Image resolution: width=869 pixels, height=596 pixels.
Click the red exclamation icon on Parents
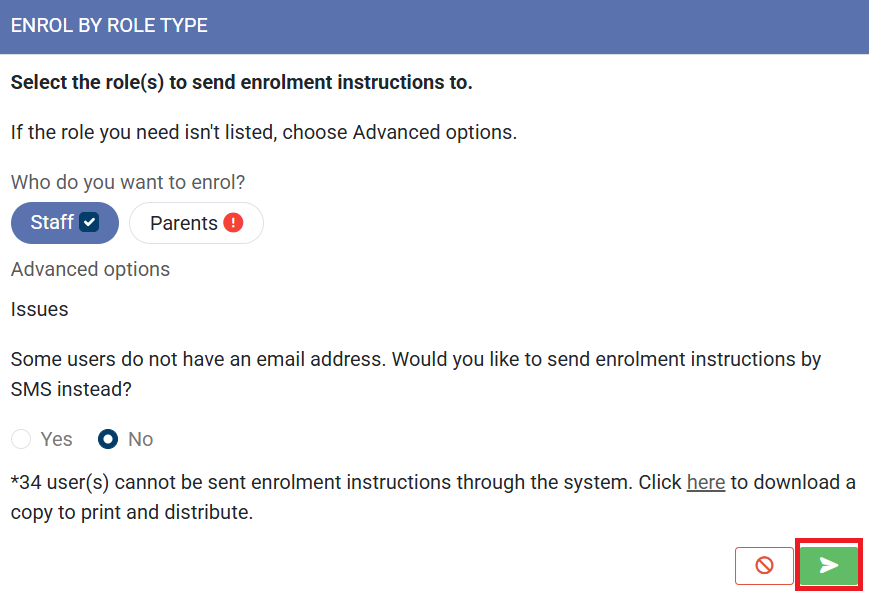point(233,223)
